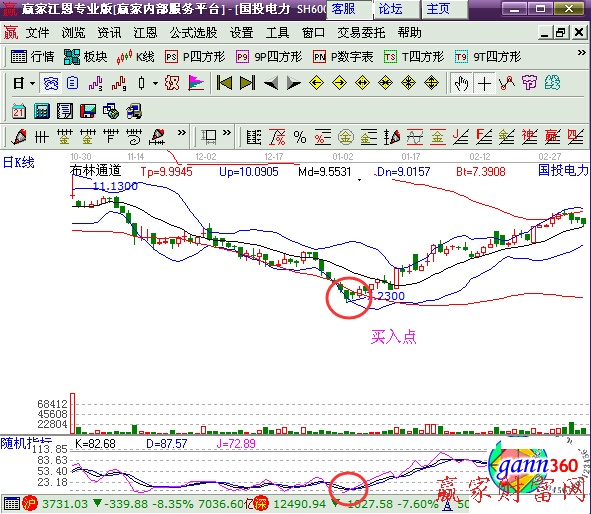This screenshot has height=514, width=591.
Task: Open the 行情 quotes view
Action: point(32,57)
